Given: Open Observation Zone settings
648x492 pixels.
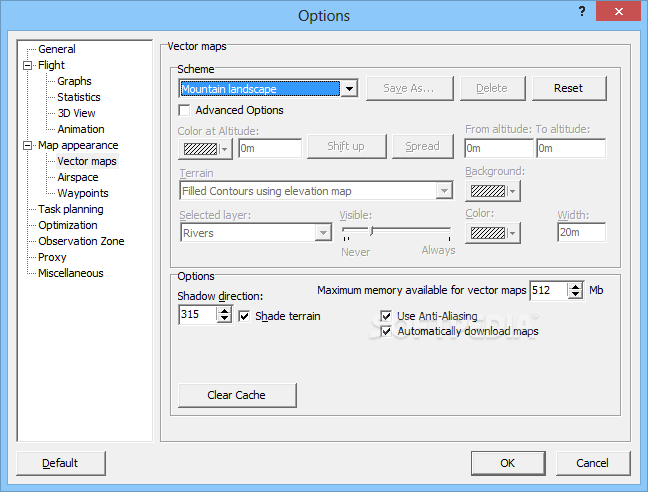Looking at the screenshot, I should 81,241.
